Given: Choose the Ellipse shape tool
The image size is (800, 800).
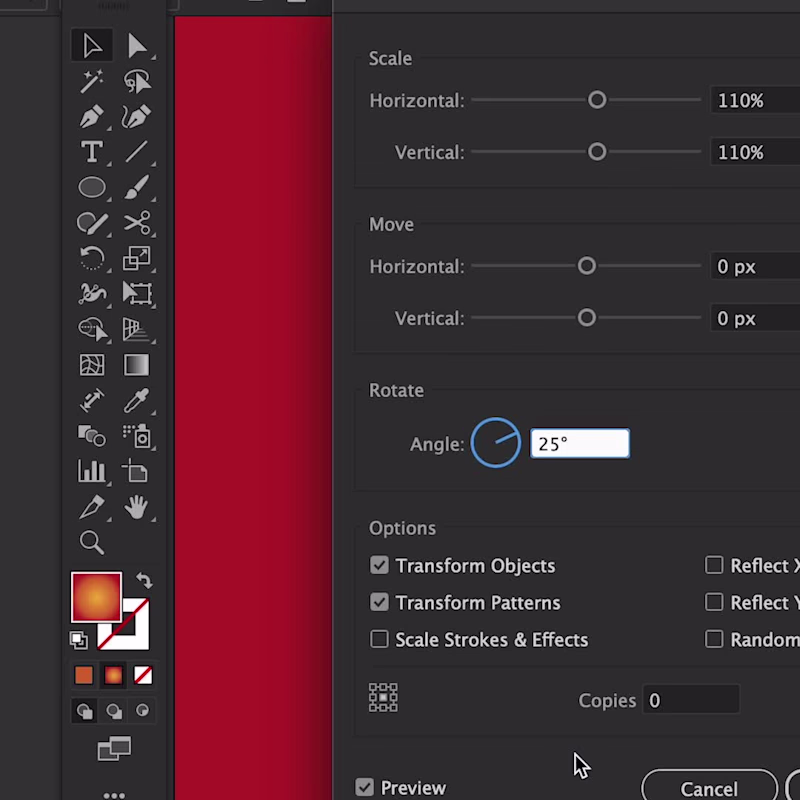Looking at the screenshot, I should click(91, 187).
